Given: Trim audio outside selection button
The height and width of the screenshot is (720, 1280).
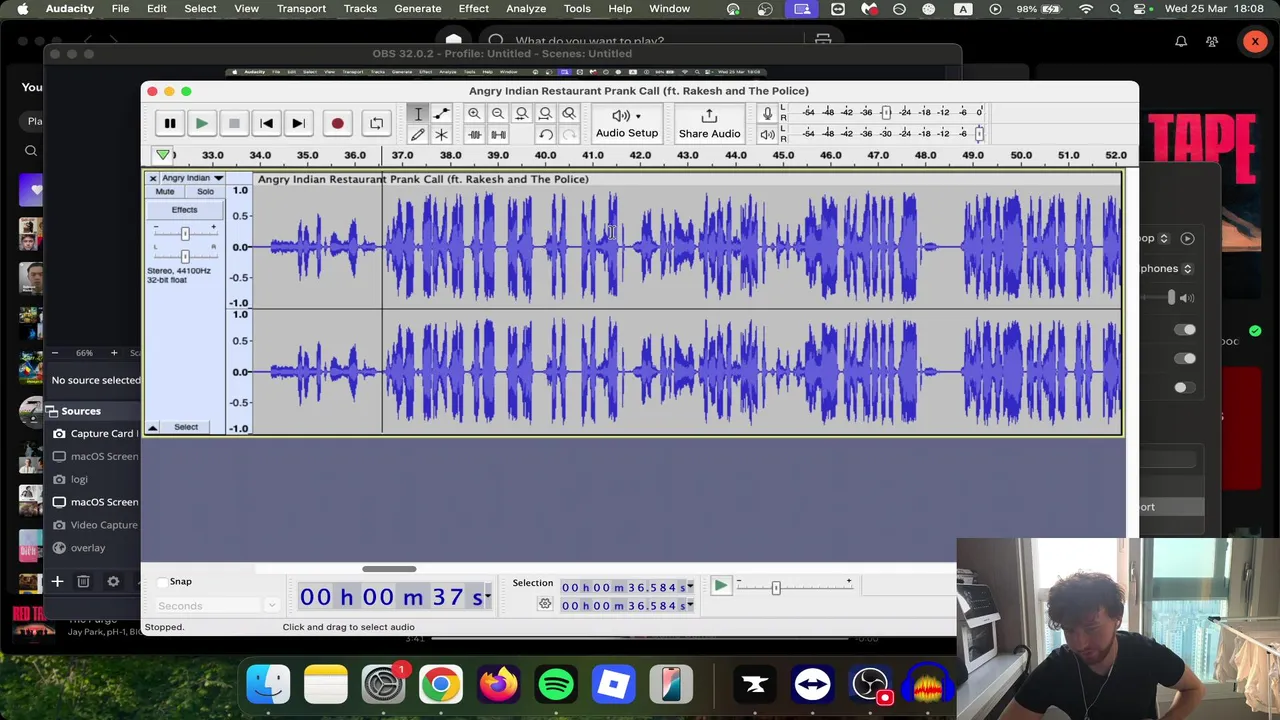Looking at the screenshot, I should pyautogui.click(x=474, y=134).
